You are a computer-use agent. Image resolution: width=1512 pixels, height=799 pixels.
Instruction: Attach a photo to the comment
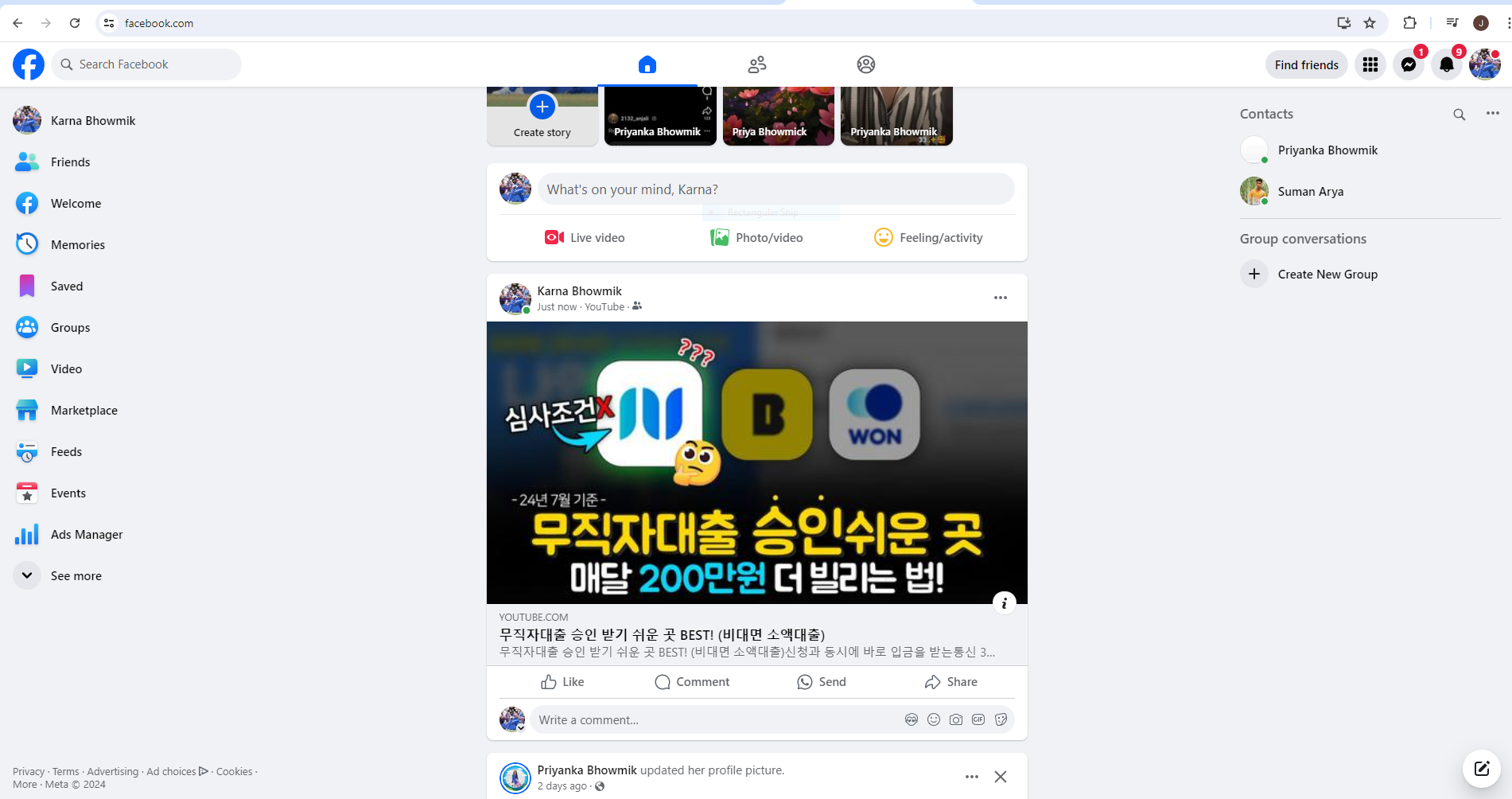tap(956, 720)
